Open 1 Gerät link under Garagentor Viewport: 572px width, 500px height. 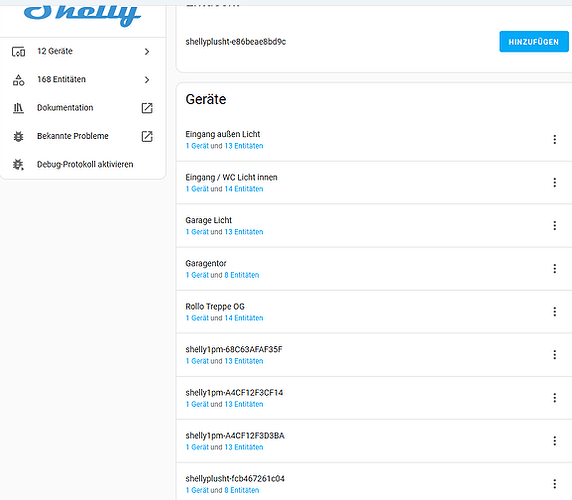(197, 275)
